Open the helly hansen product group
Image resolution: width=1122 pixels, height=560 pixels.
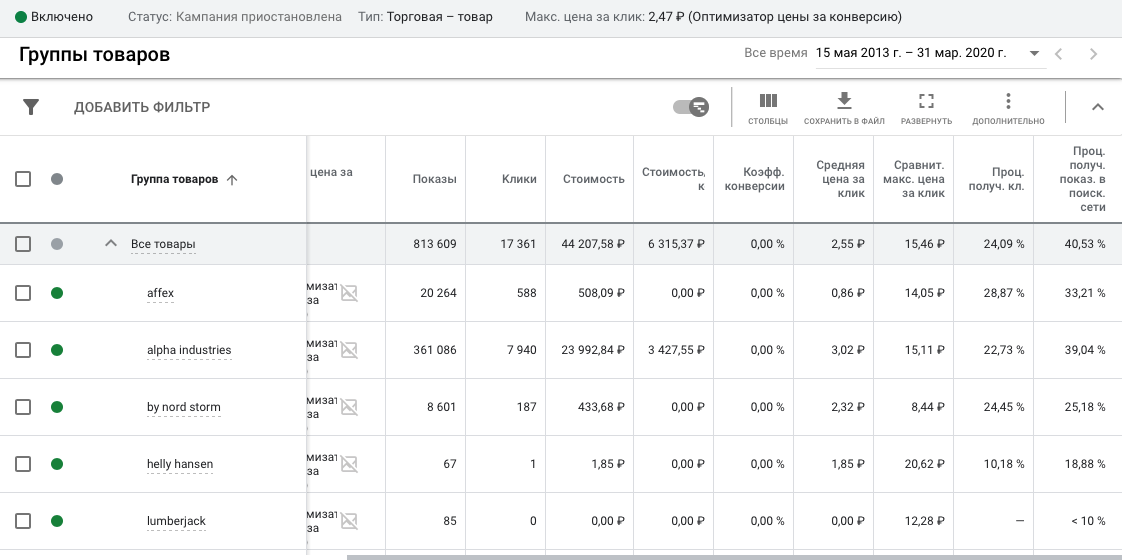[180, 464]
